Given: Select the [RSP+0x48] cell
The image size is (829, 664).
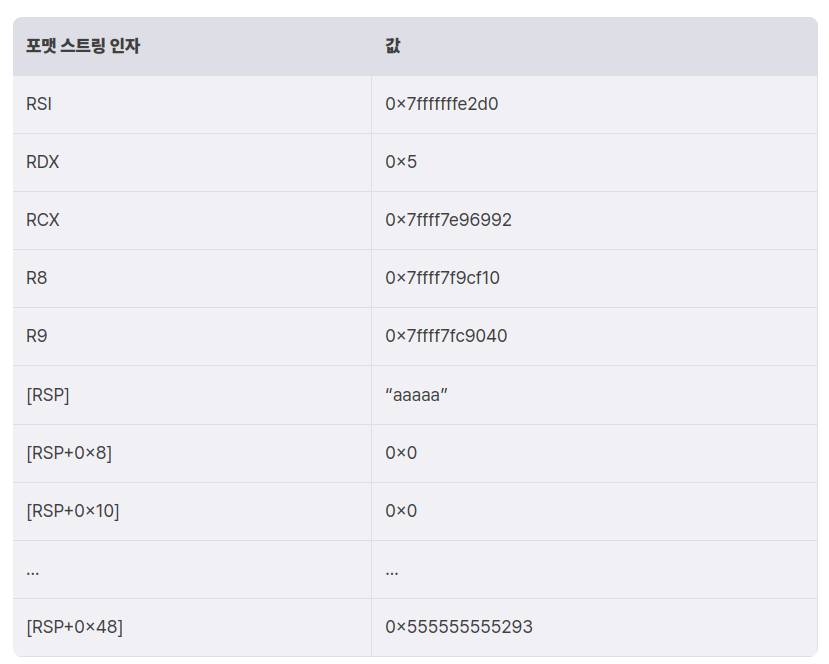Looking at the screenshot, I should tap(74, 628).
